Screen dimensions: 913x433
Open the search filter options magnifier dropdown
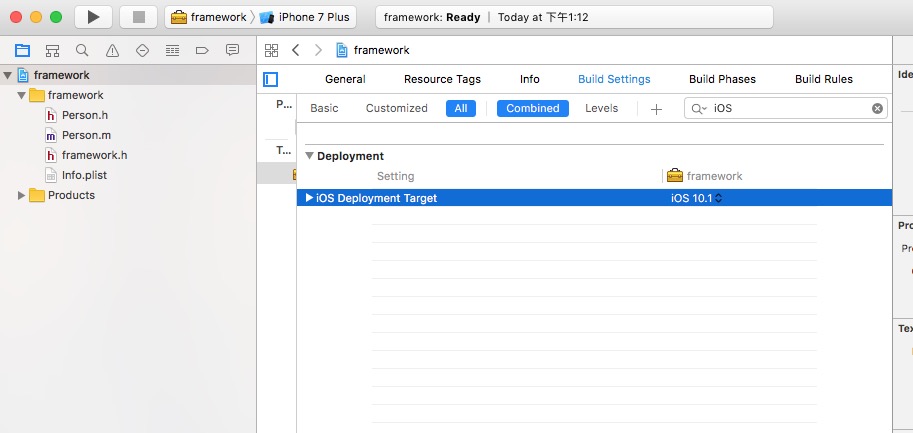[698, 108]
